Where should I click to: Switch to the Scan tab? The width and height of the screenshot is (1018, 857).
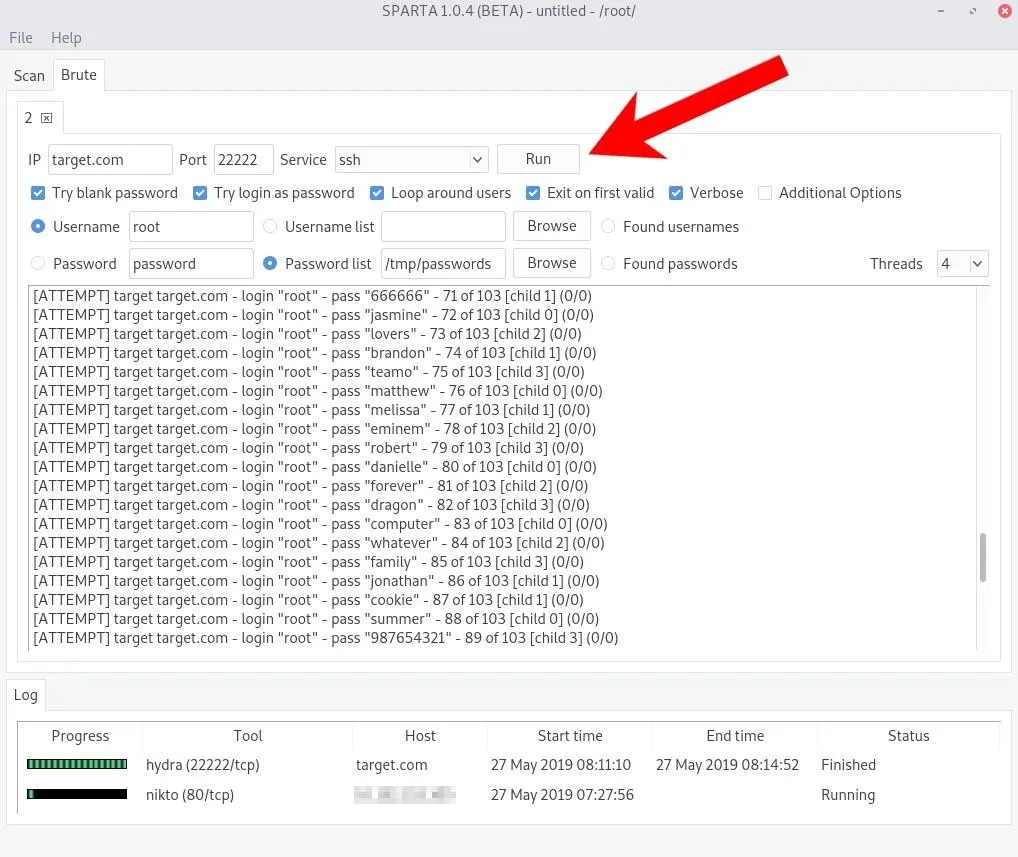(x=29, y=76)
